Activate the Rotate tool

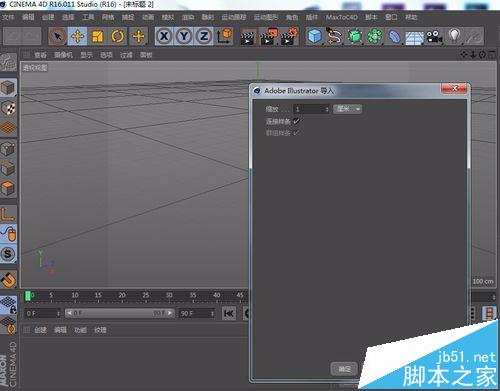pyautogui.click(x=117, y=36)
